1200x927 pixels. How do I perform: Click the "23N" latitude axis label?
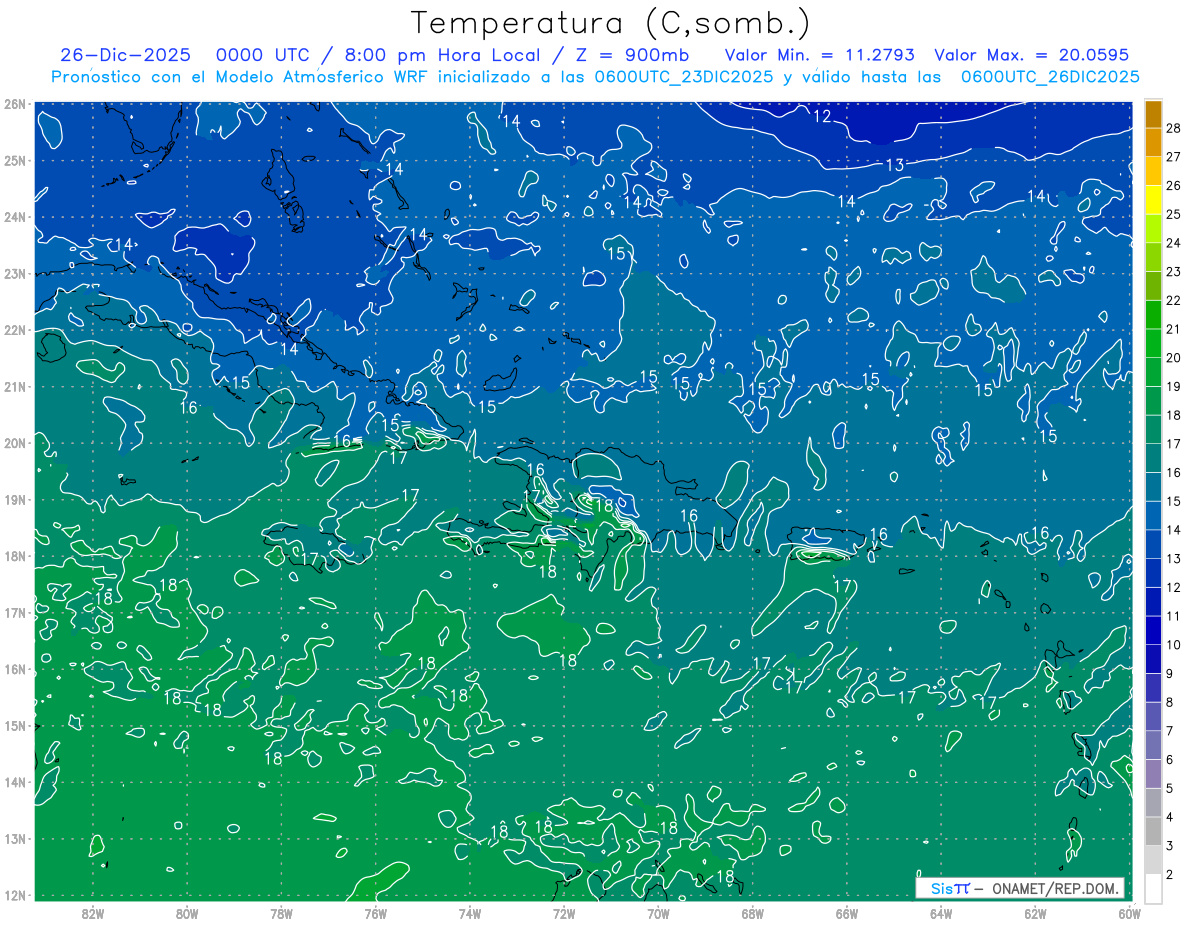[14, 273]
